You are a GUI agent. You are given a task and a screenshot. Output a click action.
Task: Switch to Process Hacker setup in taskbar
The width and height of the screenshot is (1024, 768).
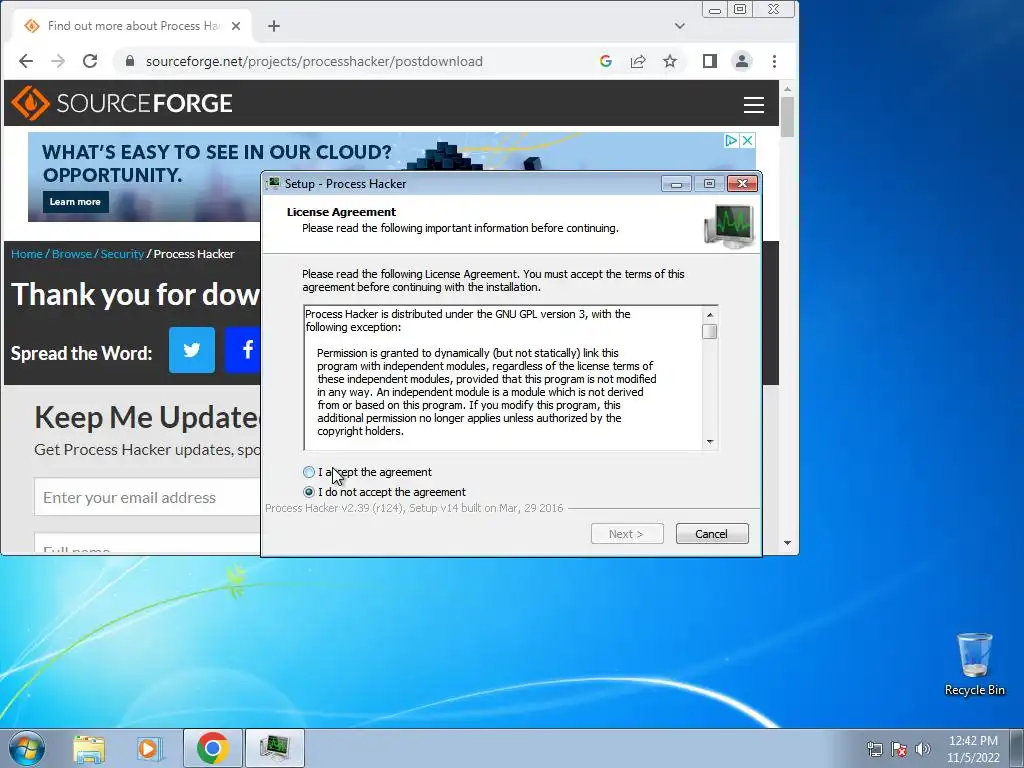point(275,748)
